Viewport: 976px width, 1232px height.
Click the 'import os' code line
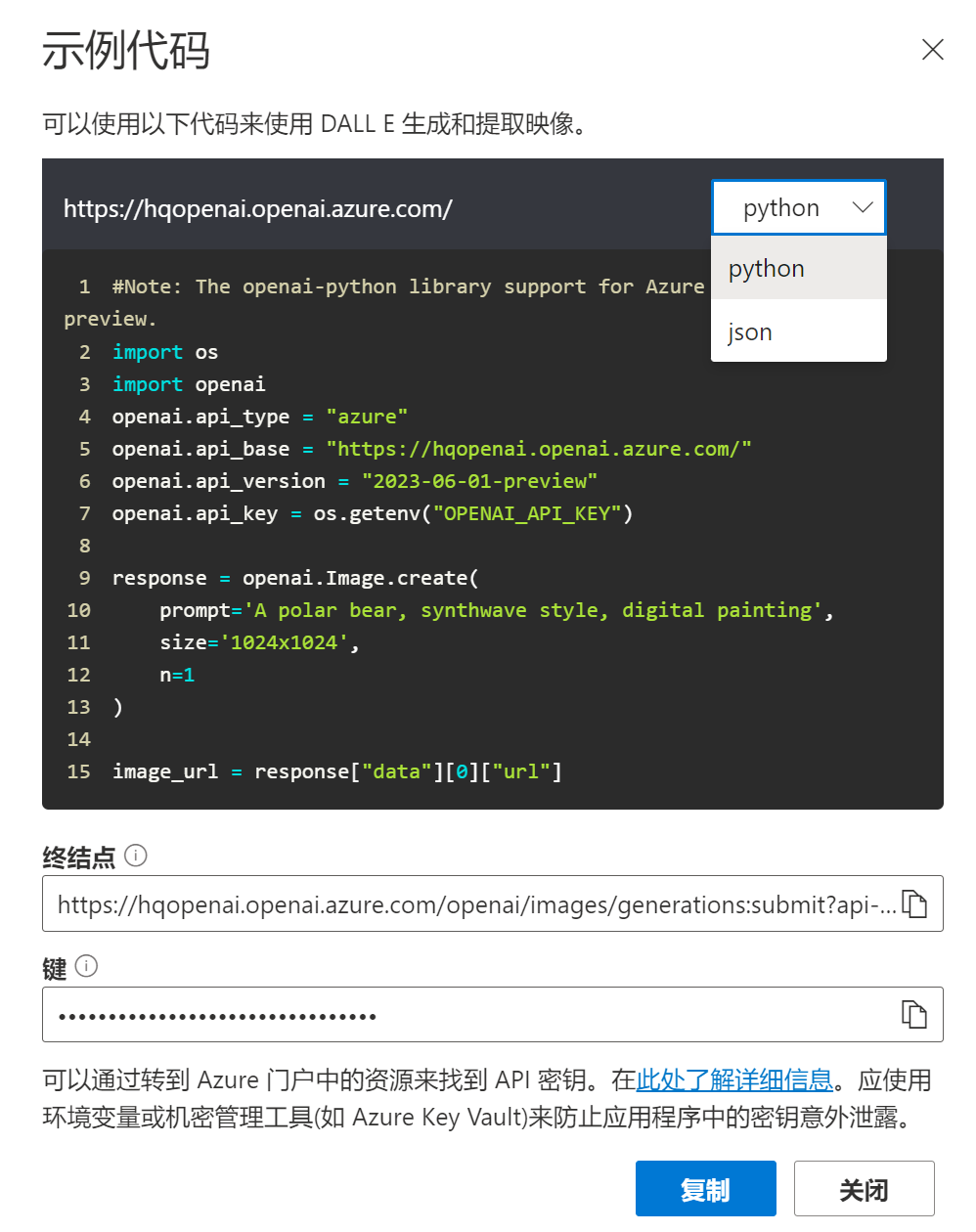[164, 352]
